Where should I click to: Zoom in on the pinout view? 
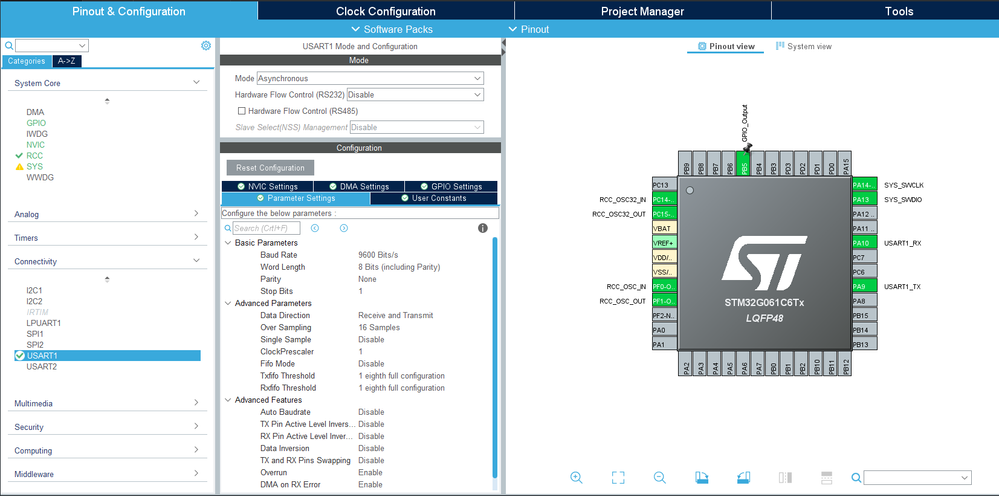[576, 478]
